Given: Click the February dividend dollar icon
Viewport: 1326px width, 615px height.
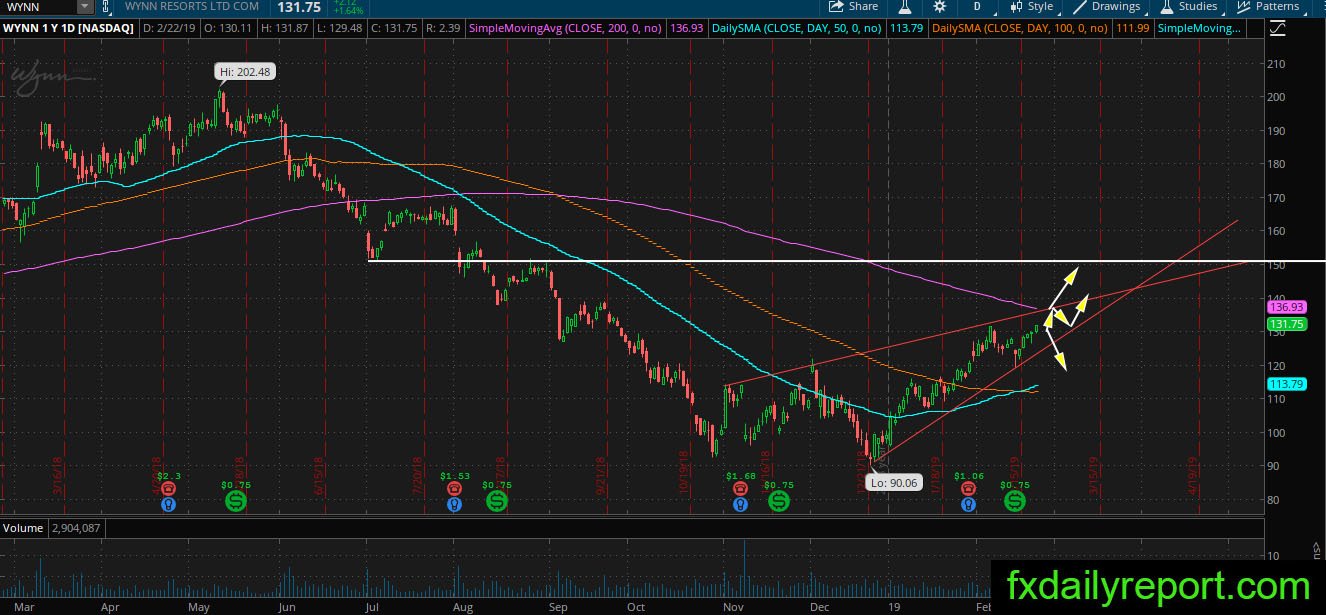Looking at the screenshot, I should click(1015, 501).
